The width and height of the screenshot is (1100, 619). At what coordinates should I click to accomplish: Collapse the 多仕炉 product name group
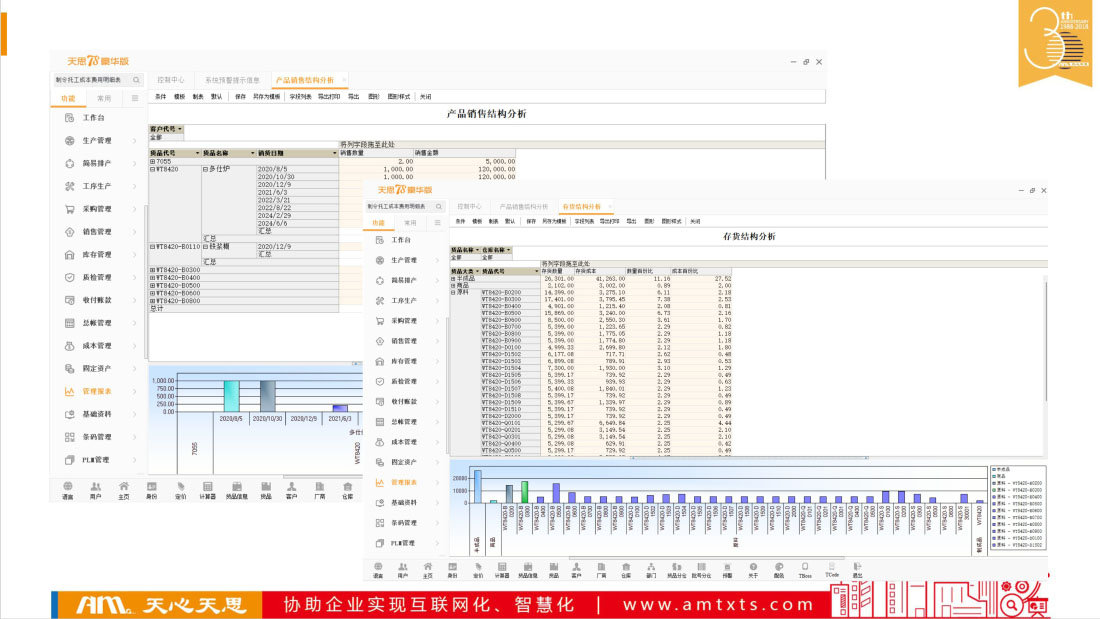click(x=205, y=169)
